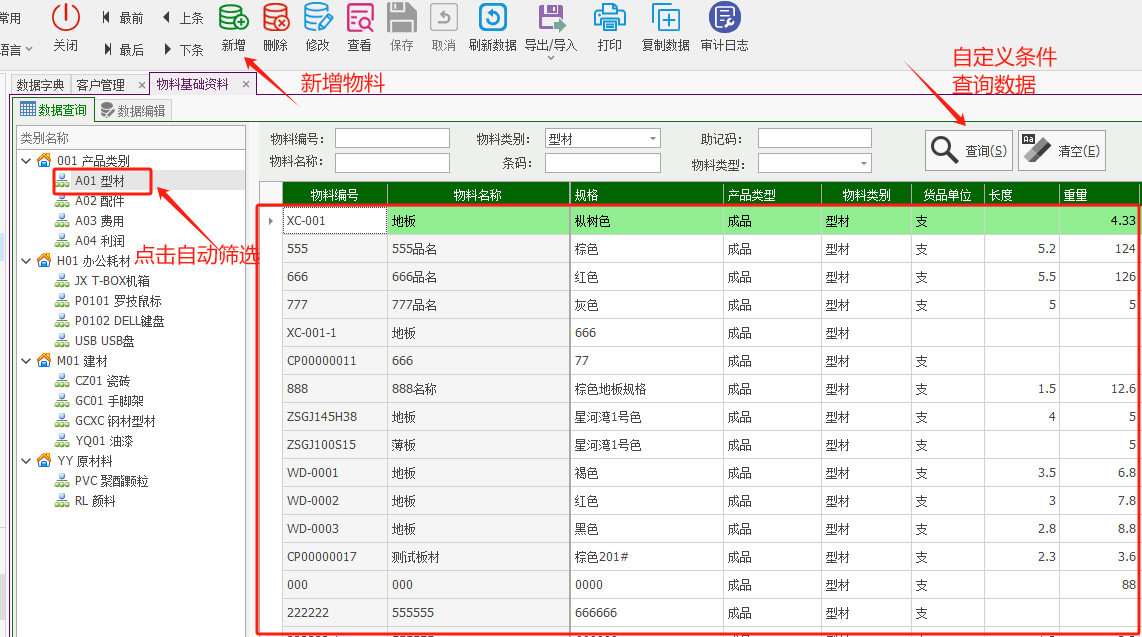Screen dimensions: 1142x637
Task: Select A01 型材 in category tree
Action: [x=100, y=181]
